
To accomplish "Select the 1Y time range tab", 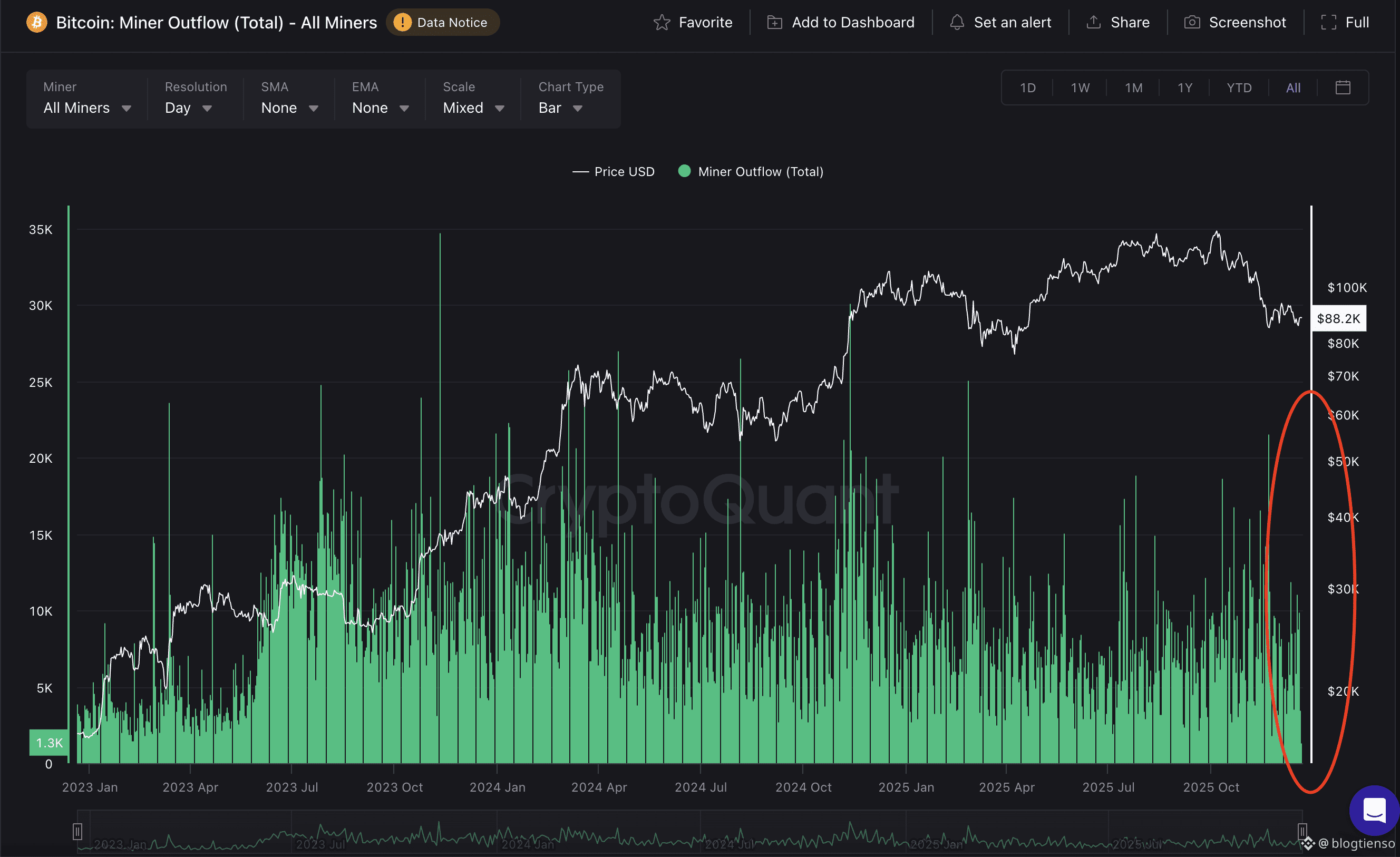I will (x=1184, y=88).
